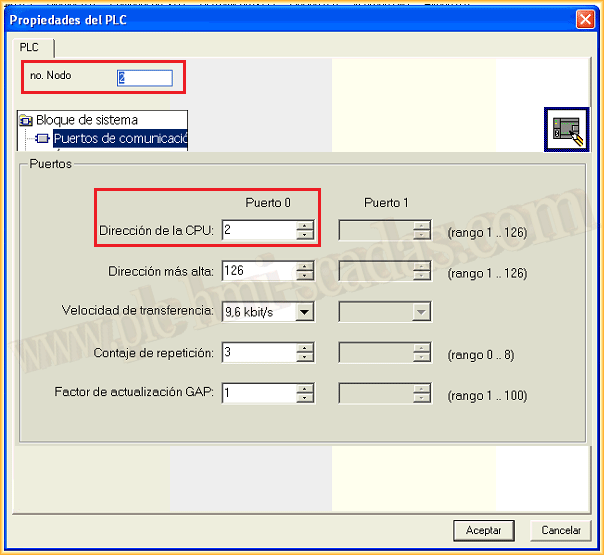Image resolution: width=604 pixels, height=555 pixels.
Task: Increase Factor de actualización GAP value
Action: click(305, 389)
